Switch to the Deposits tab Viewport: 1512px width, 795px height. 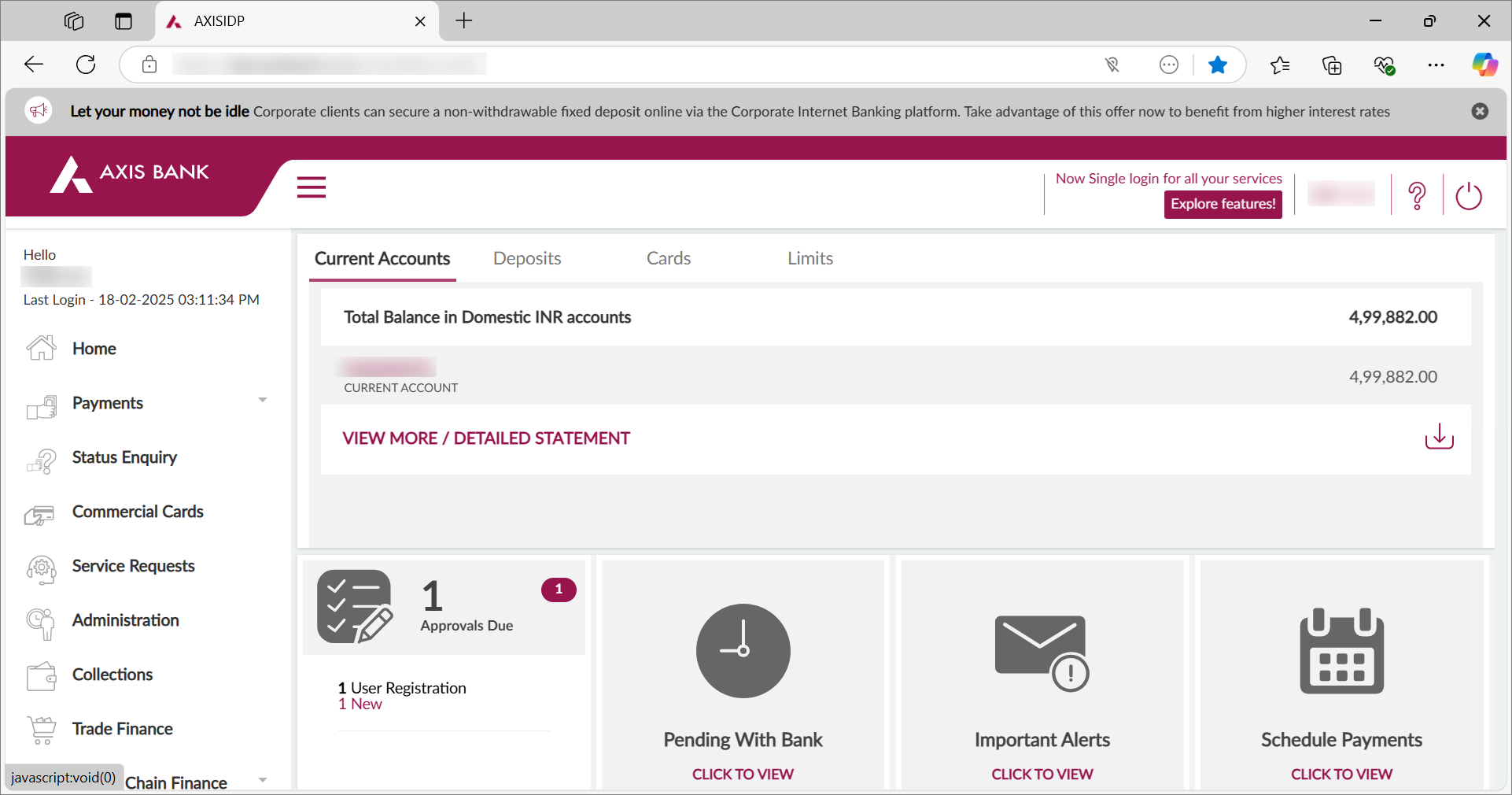coord(527,258)
